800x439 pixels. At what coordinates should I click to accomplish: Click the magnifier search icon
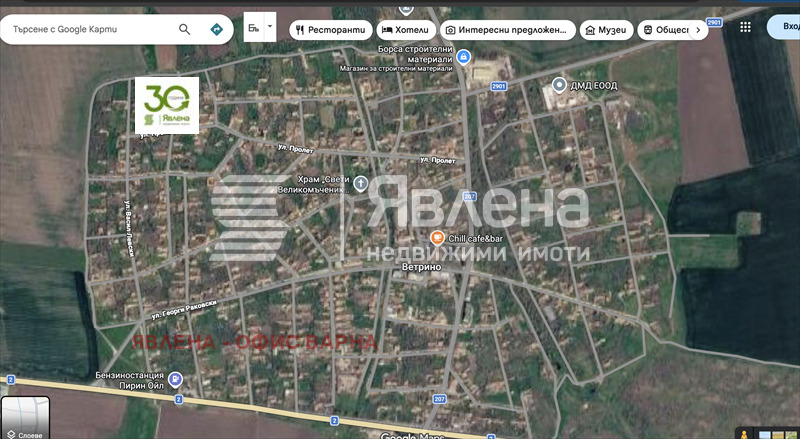tap(185, 30)
